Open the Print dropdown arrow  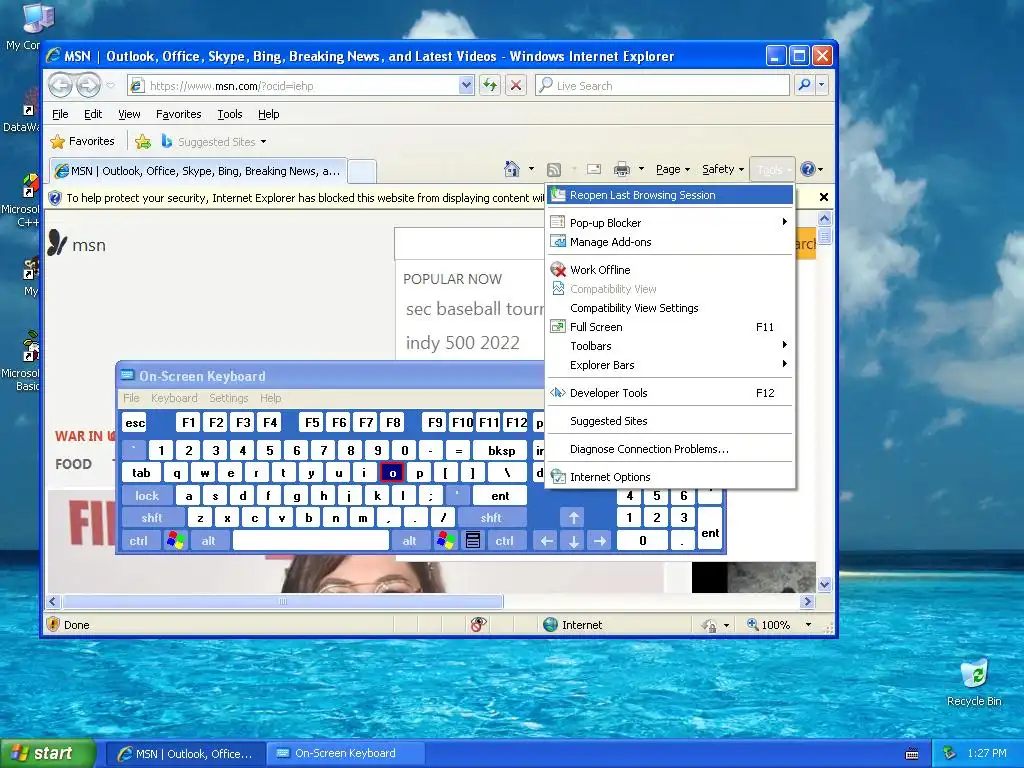click(x=641, y=169)
